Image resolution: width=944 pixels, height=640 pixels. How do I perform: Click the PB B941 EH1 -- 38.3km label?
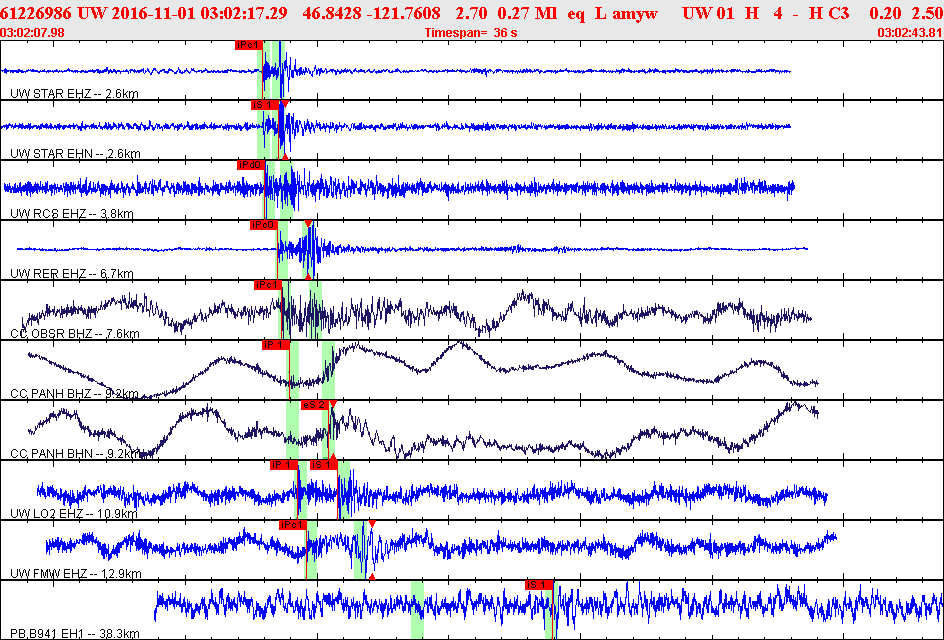pos(75,633)
